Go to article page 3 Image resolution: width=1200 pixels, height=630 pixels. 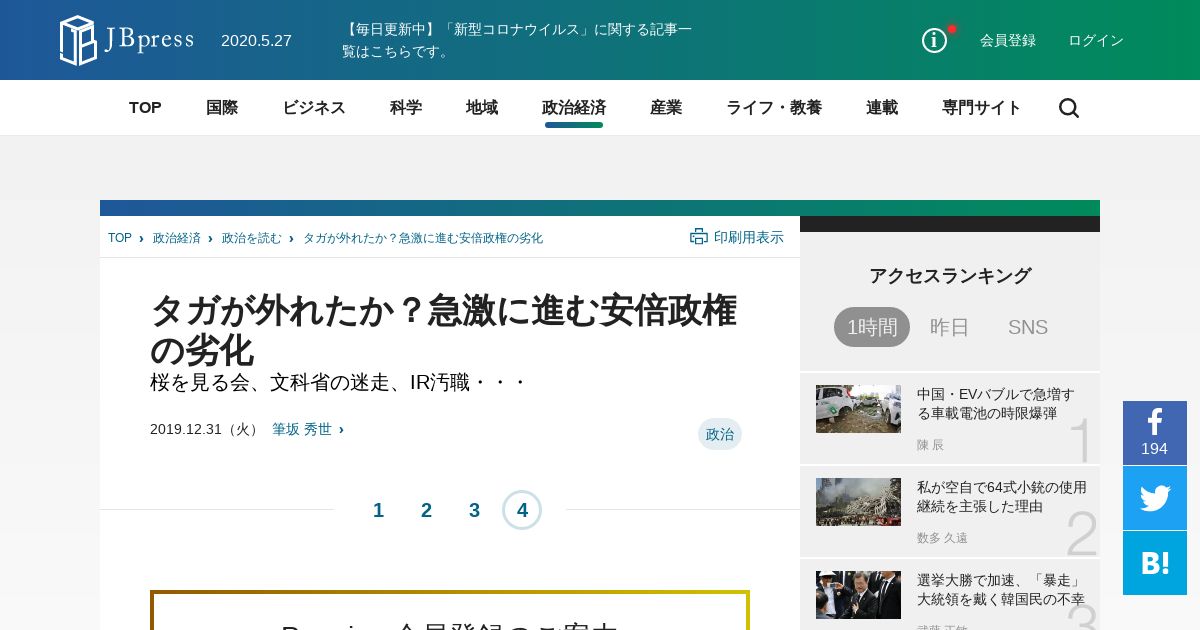point(474,510)
